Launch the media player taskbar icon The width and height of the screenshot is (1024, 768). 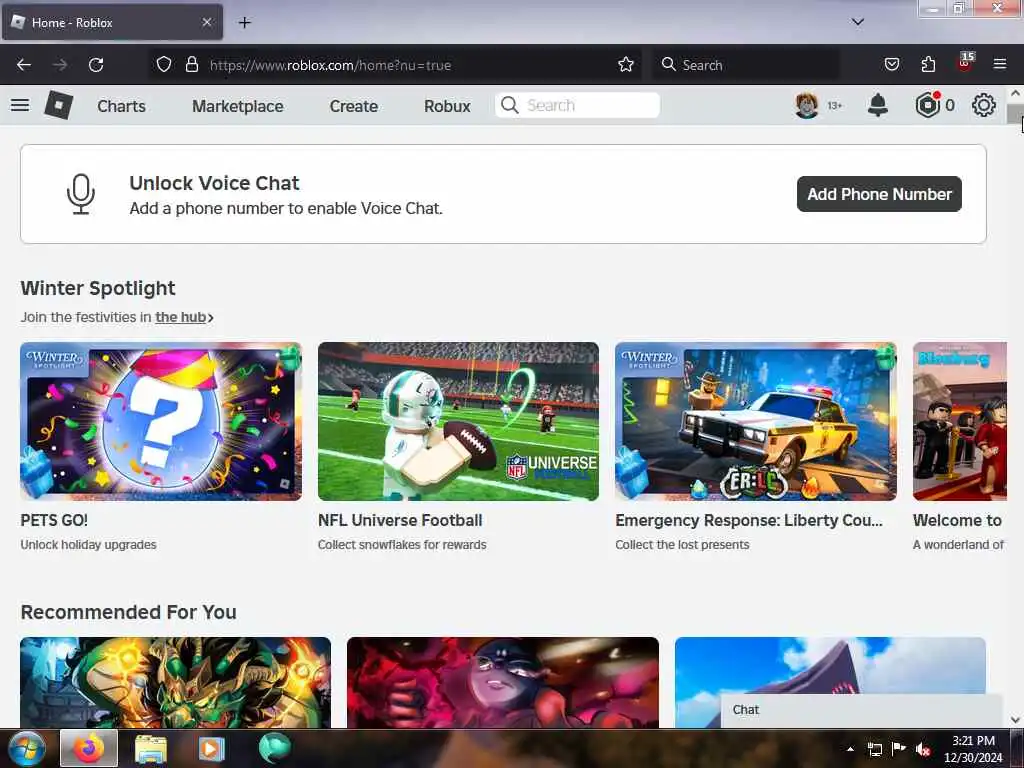212,748
